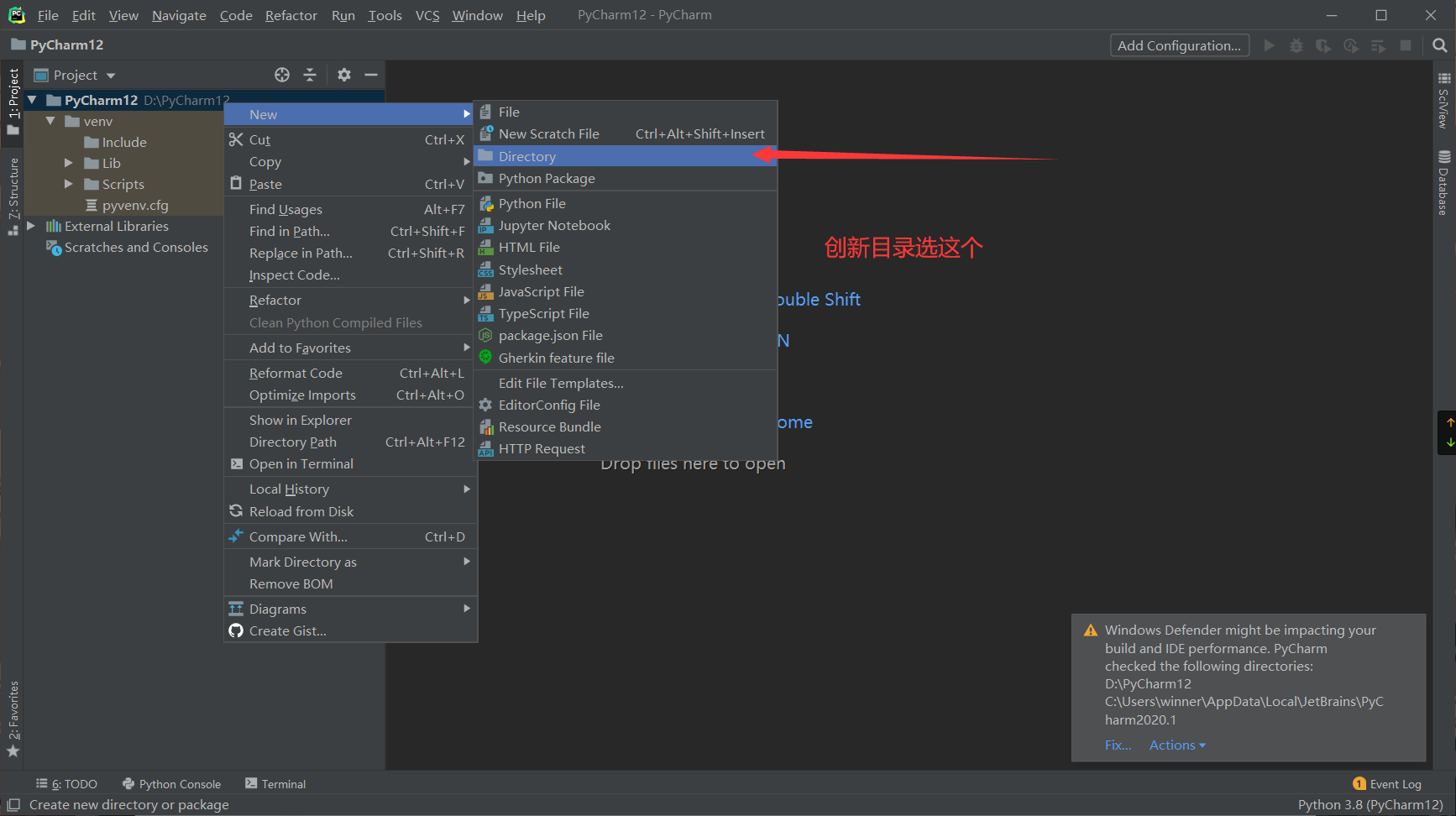Click the Fix... link in notification
The width and height of the screenshot is (1456, 816).
pos(1118,745)
